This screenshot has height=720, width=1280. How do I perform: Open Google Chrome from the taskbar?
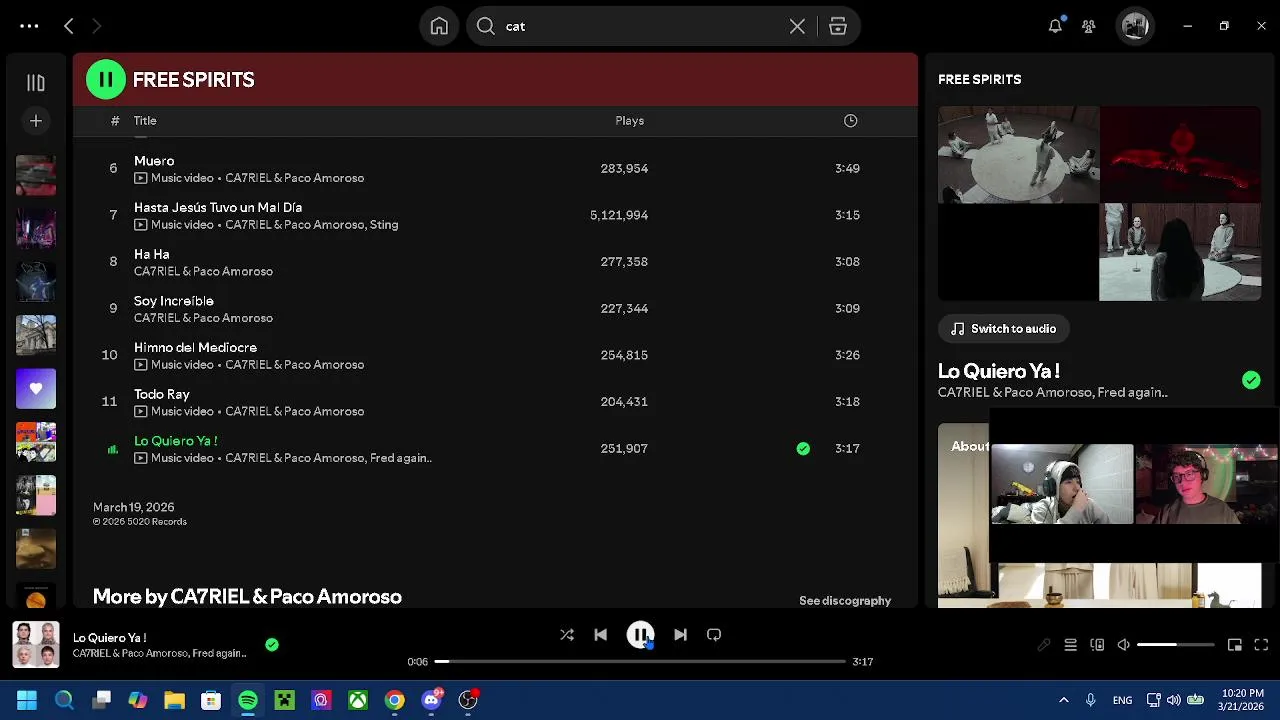point(395,700)
